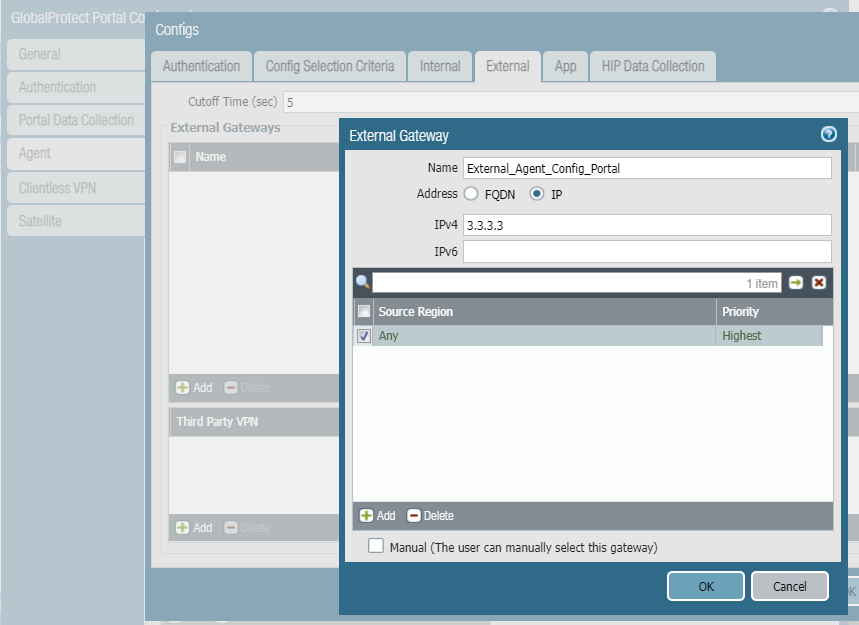Sort by Priority column header
The width and height of the screenshot is (859, 625).
click(x=774, y=312)
